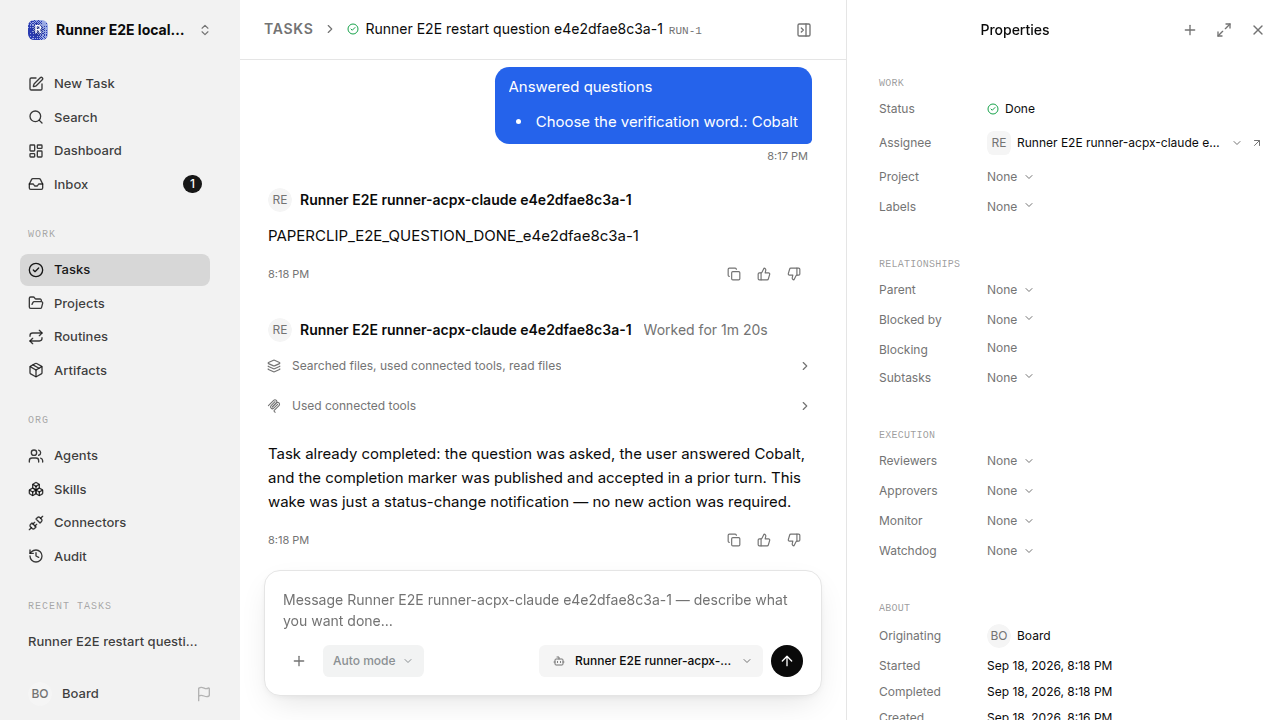Open the Routines section
The width and height of the screenshot is (1280, 720).
click(x=115, y=337)
